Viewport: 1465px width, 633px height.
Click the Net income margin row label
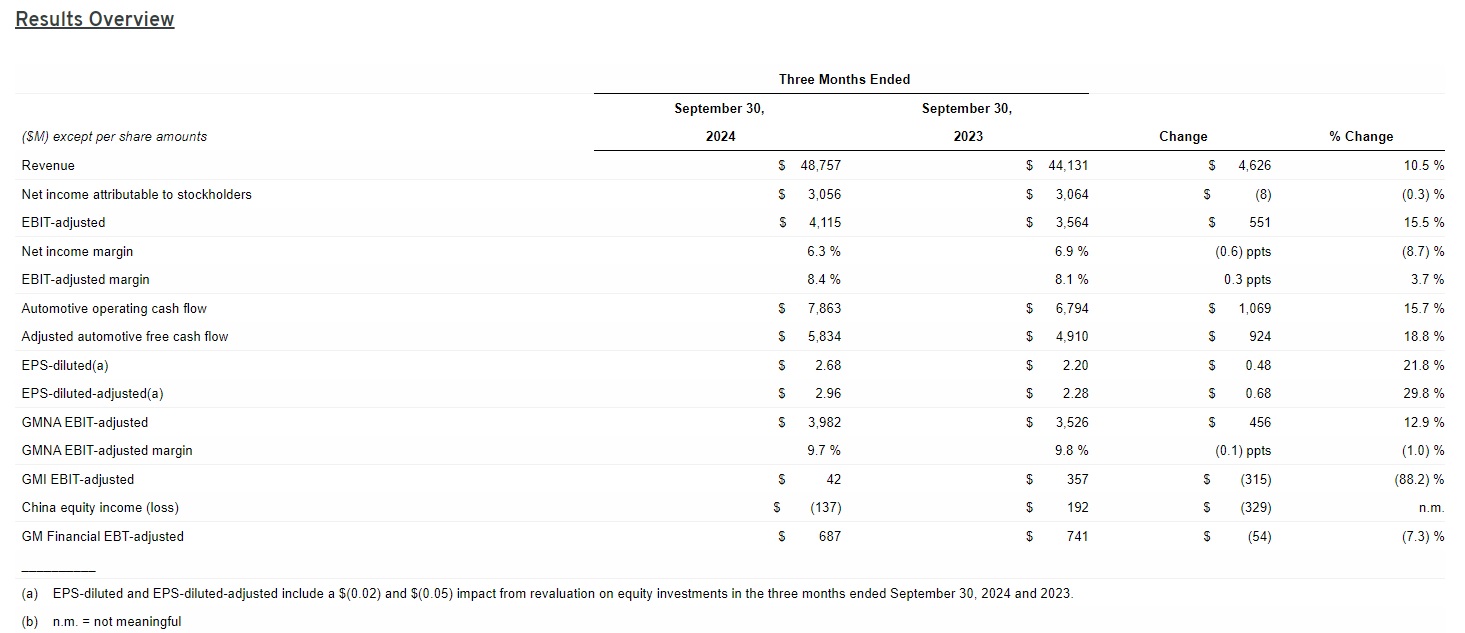77,252
